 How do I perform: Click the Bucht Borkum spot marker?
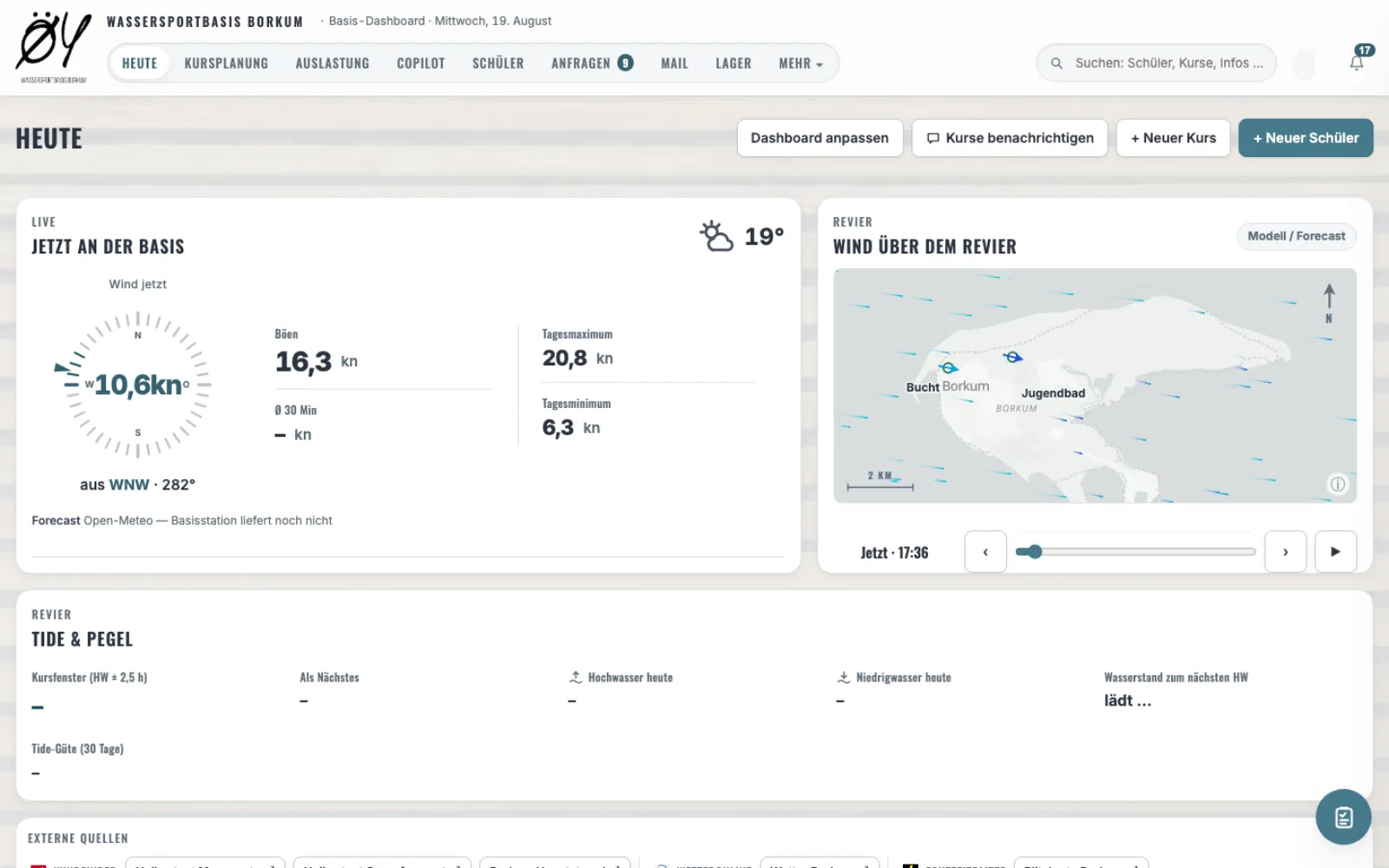(x=949, y=367)
